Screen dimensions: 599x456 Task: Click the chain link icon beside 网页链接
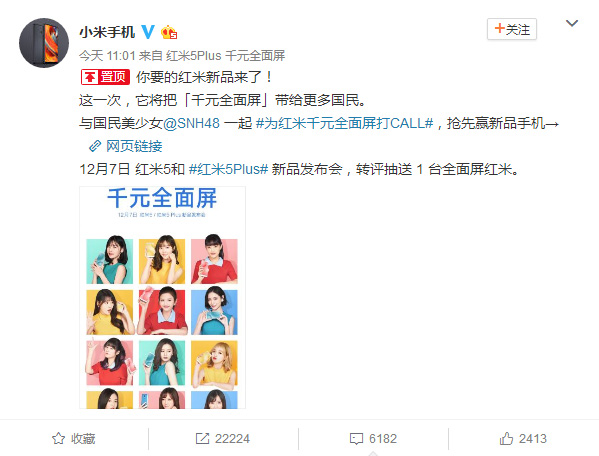pos(95,146)
